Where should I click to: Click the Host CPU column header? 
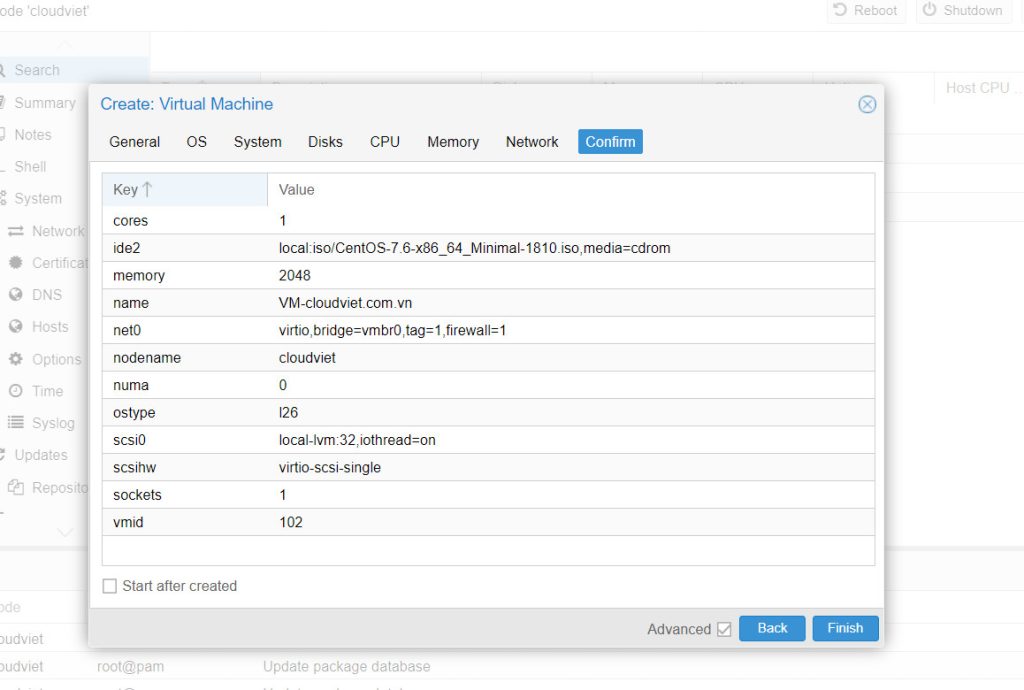pos(978,87)
